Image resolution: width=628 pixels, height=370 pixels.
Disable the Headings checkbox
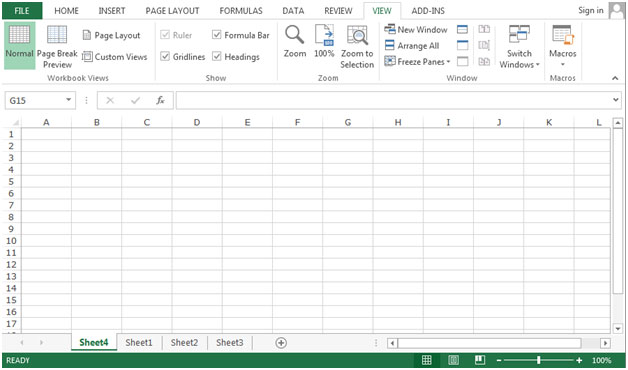[x=217, y=56]
